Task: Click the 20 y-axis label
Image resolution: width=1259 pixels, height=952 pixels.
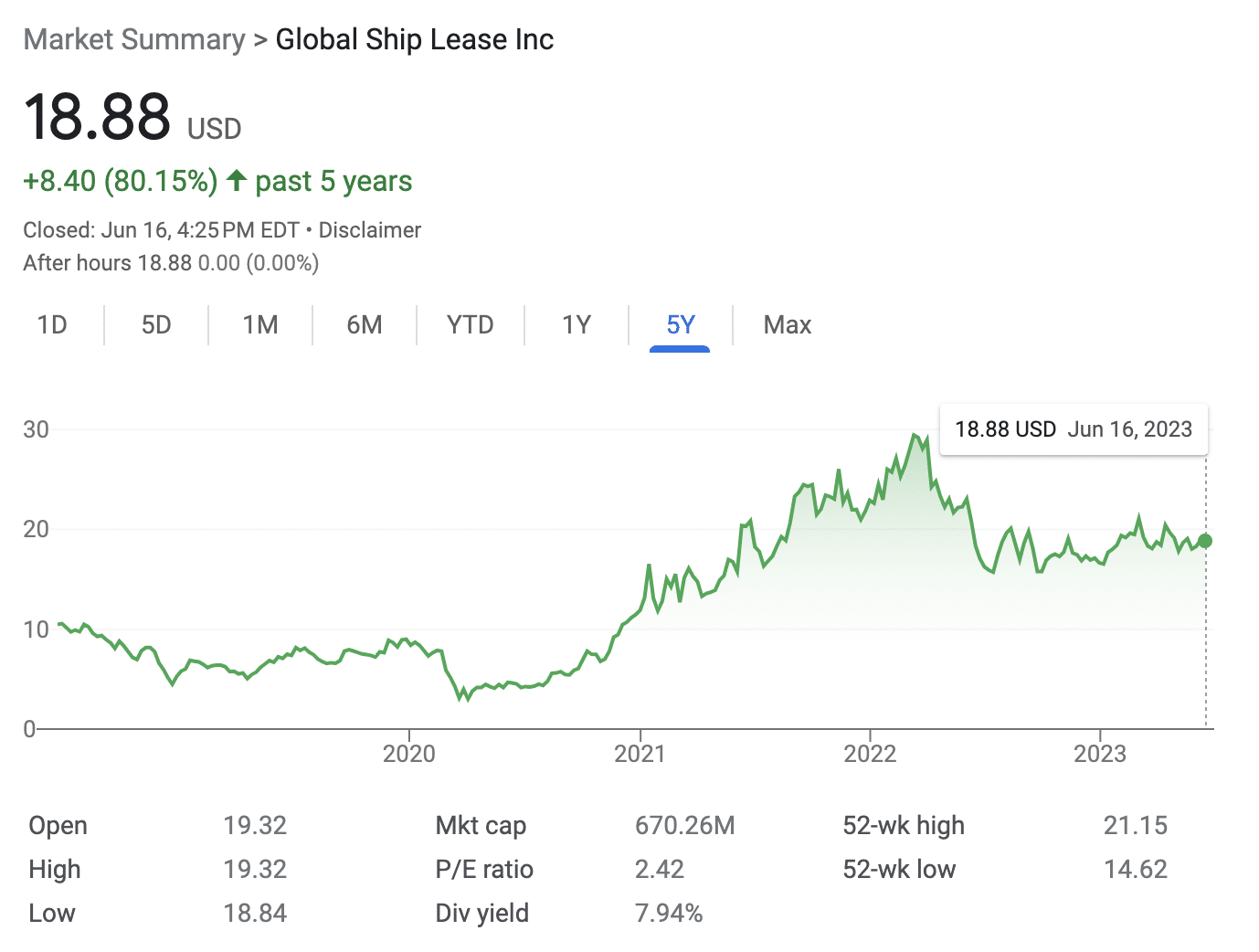Action: tap(36, 529)
